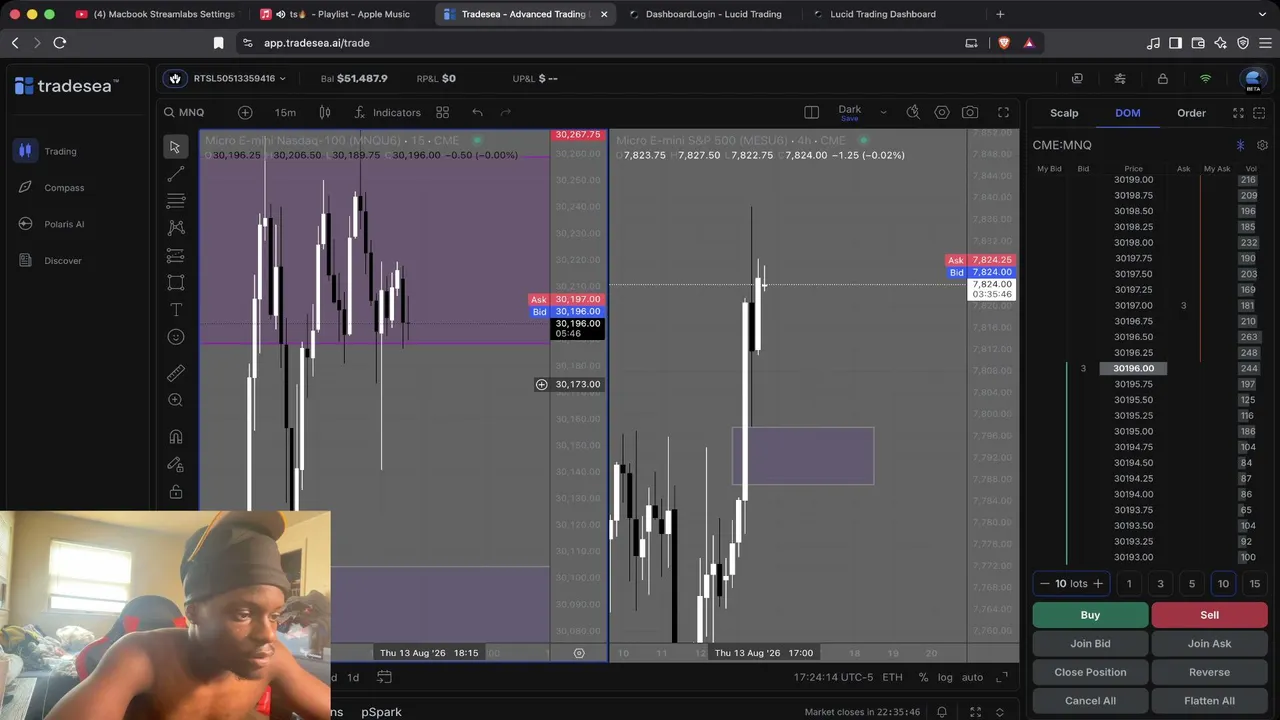Open the position forecasting tool
1280x720 pixels.
click(x=175, y=255)
